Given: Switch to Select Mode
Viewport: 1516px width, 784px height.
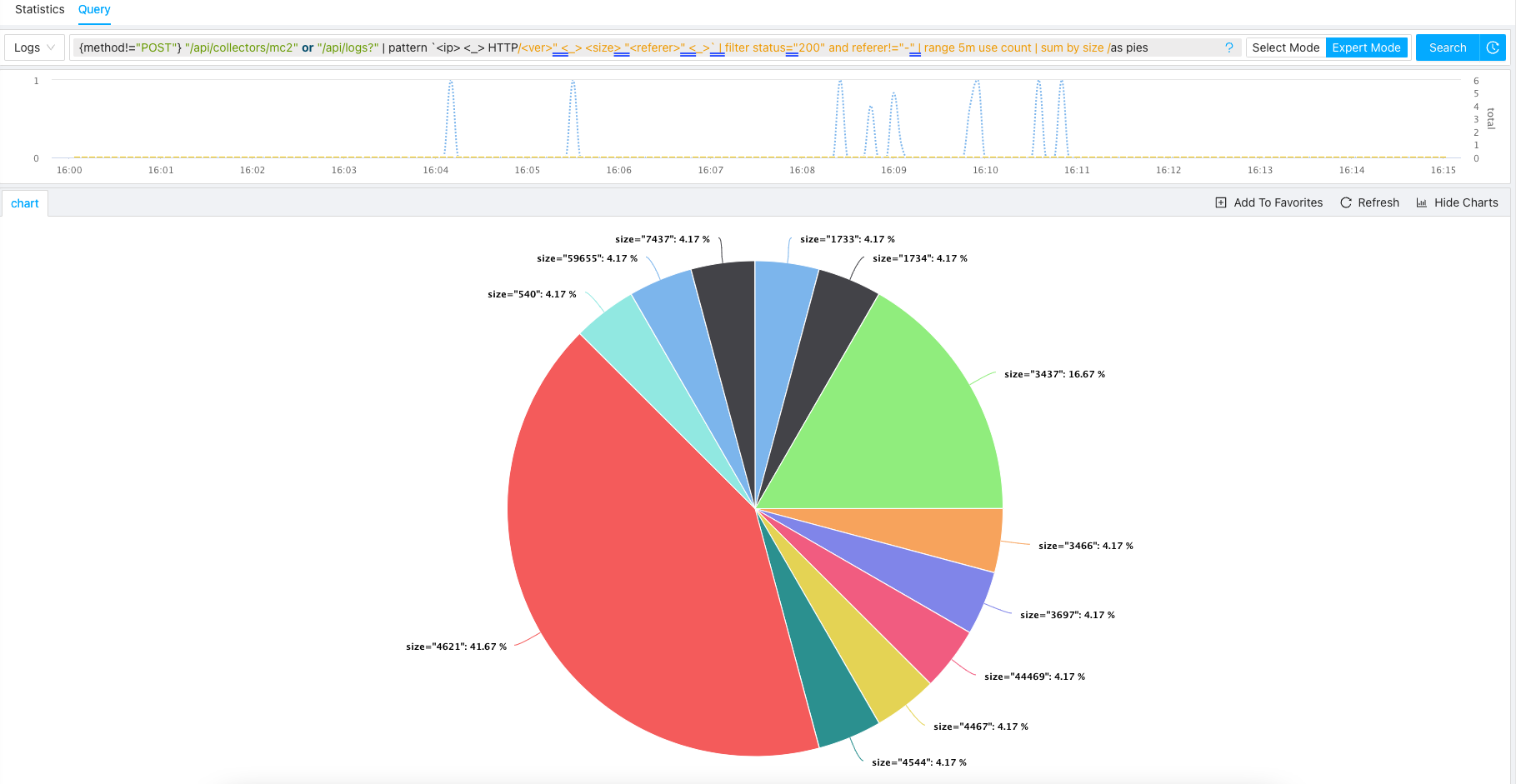Looking at the screenshot, I should (x=1285, y=47).
